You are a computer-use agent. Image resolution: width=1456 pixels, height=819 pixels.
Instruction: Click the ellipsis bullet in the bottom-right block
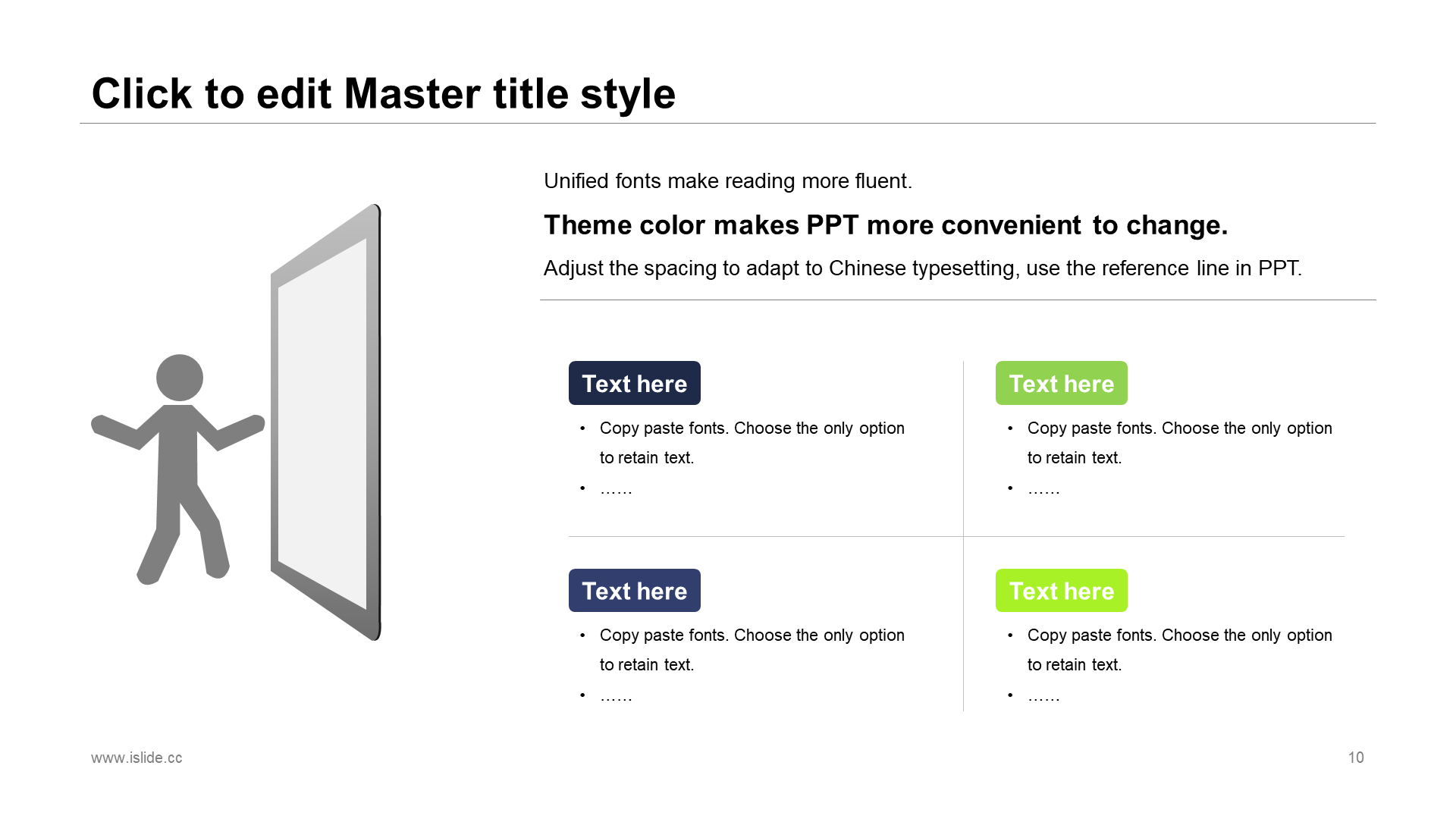1043,698
